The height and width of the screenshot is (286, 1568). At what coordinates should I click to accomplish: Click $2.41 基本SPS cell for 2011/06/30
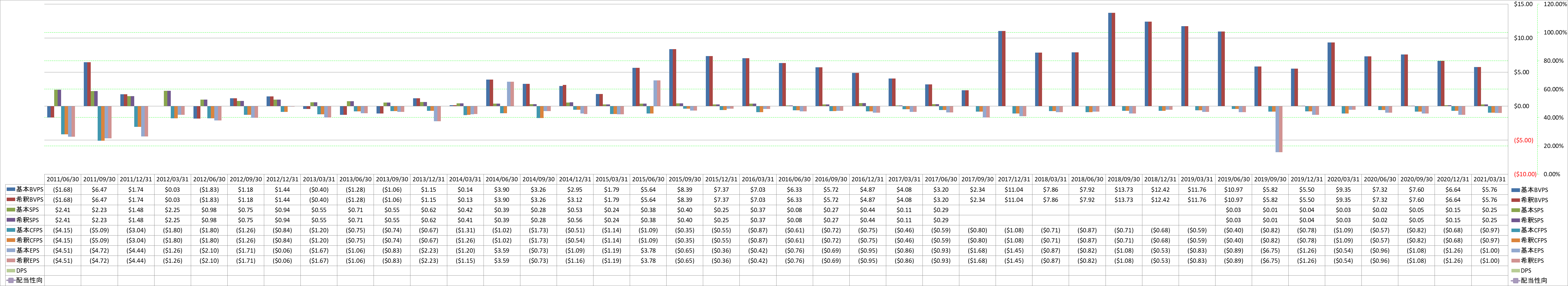[x=63, y=210]
